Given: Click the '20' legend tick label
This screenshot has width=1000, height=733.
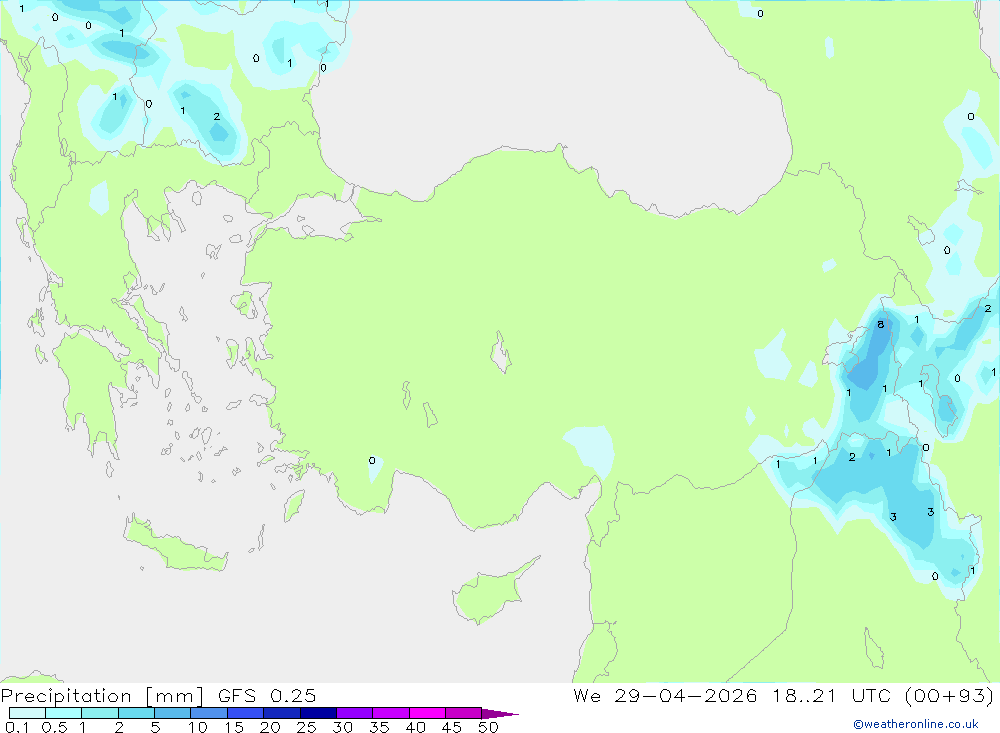Looking at the screenshot, I should click(x=270, y=727).
